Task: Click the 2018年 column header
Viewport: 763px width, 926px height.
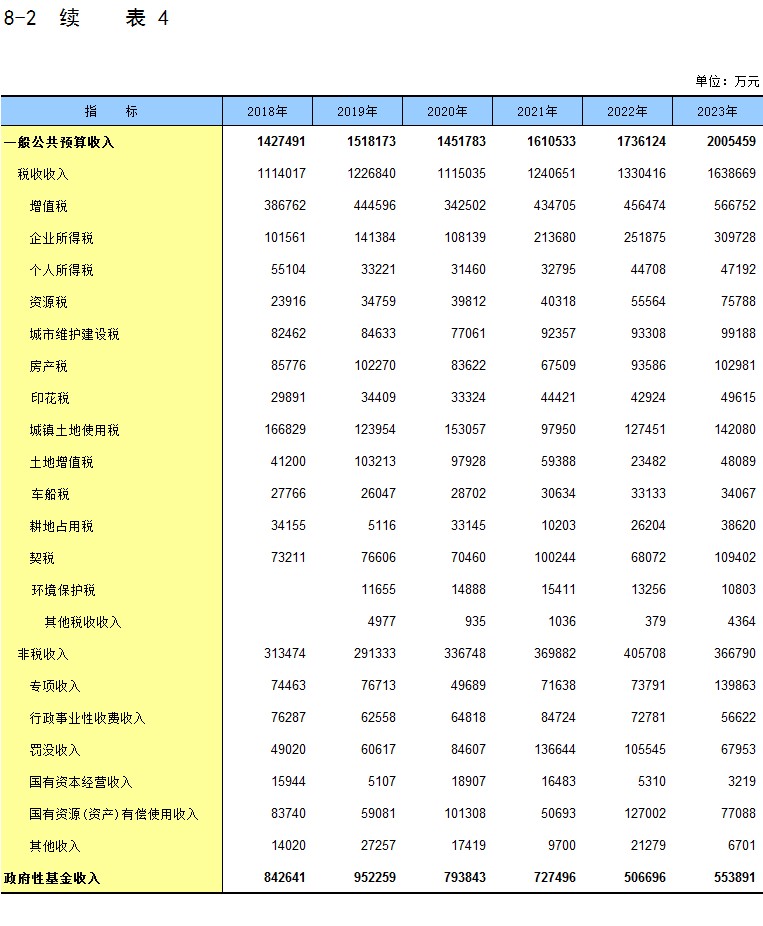Action: pos(267,111)
